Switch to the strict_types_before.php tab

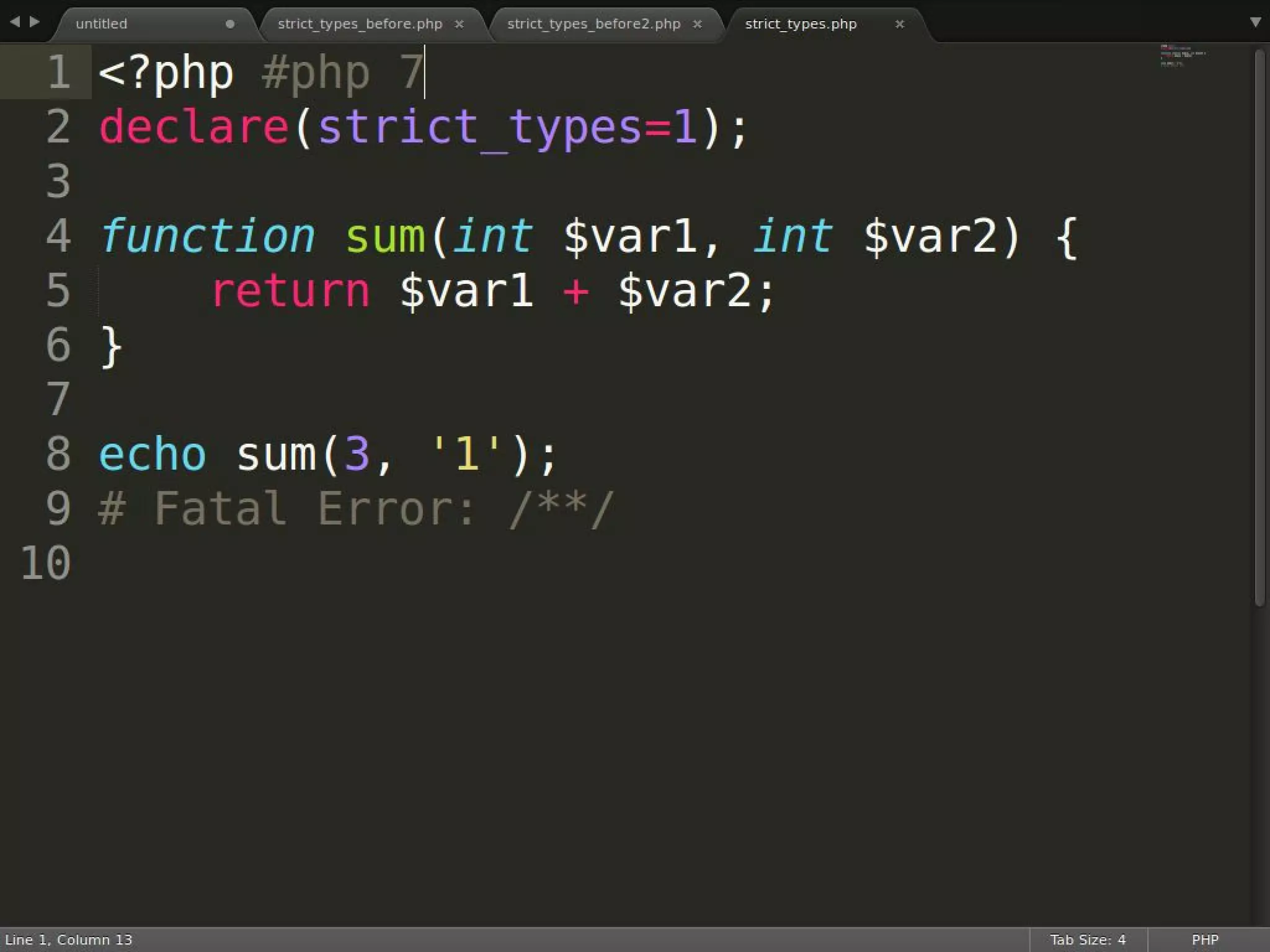coord(360,24)
